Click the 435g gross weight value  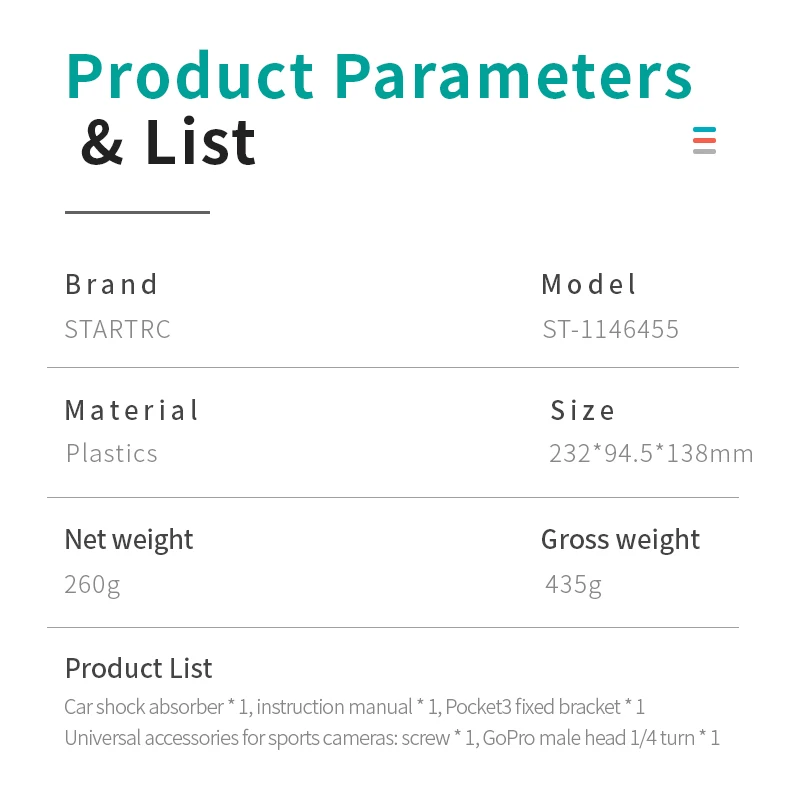(573, 585)
